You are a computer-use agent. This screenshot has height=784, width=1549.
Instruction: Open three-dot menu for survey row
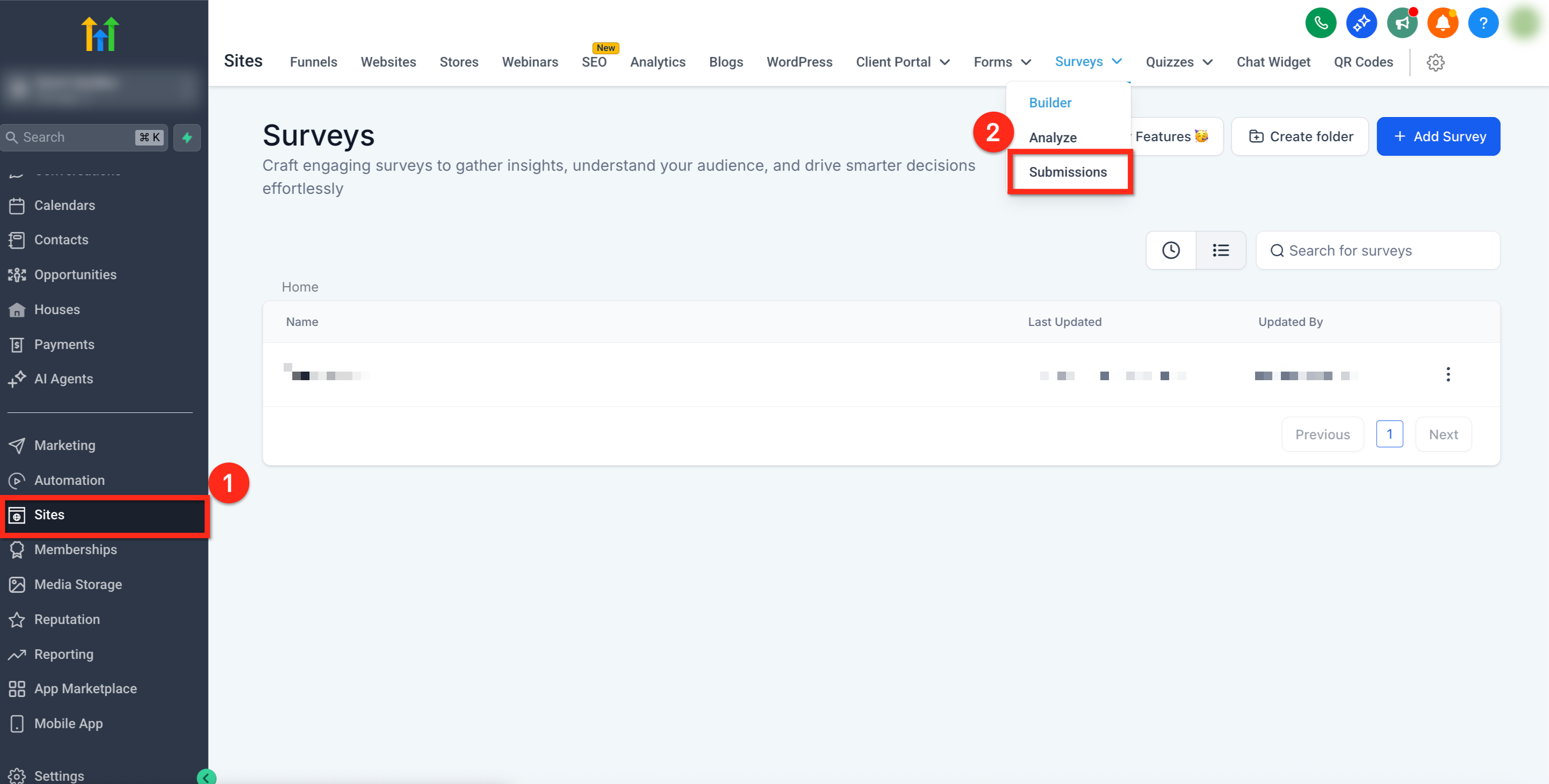[1448, 374]
